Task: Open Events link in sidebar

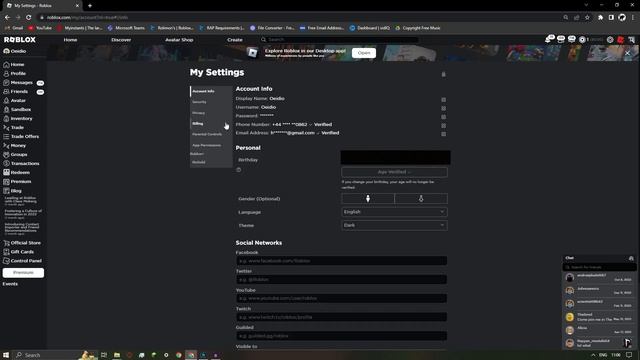Action: 10,284
